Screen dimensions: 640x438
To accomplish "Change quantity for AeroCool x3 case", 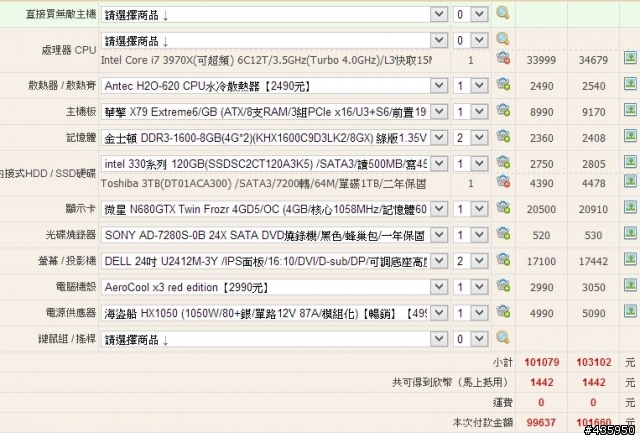I will [471, 287].
